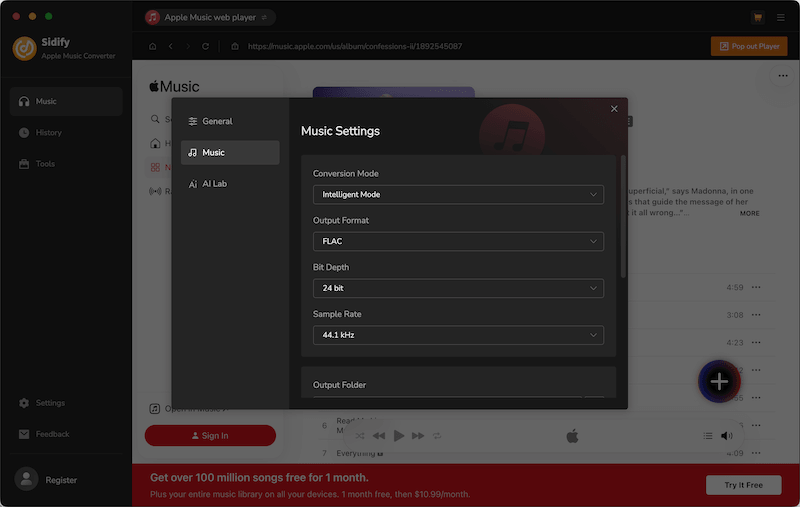Switch Apple Music web player source
Image resolution: width=800 pixels, height=507 pixels.
click(264, 17)
